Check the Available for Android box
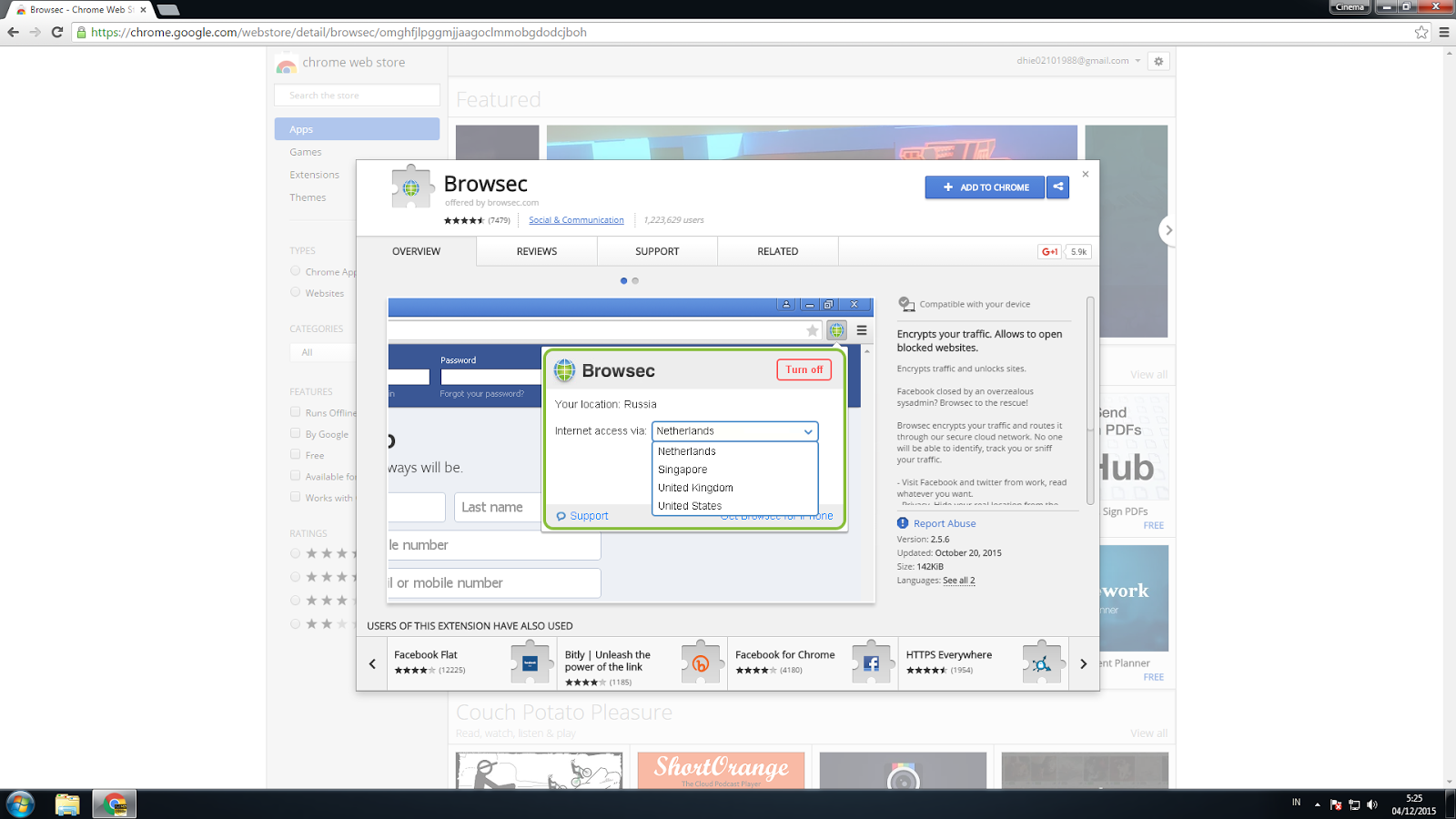1456x819 pixels. [x=295, y=475]
